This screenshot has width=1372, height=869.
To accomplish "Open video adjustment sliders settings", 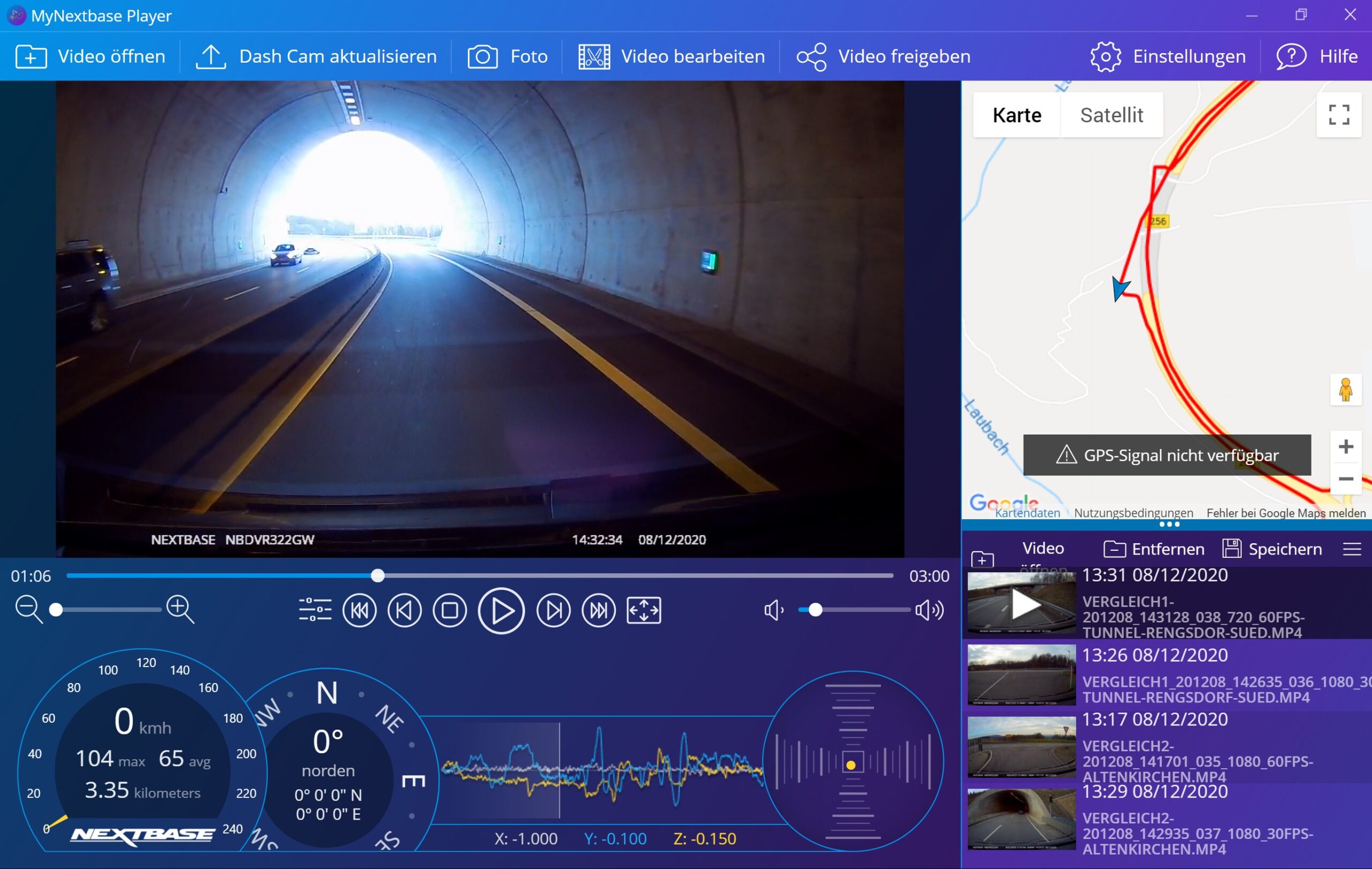I will (315, 610).
